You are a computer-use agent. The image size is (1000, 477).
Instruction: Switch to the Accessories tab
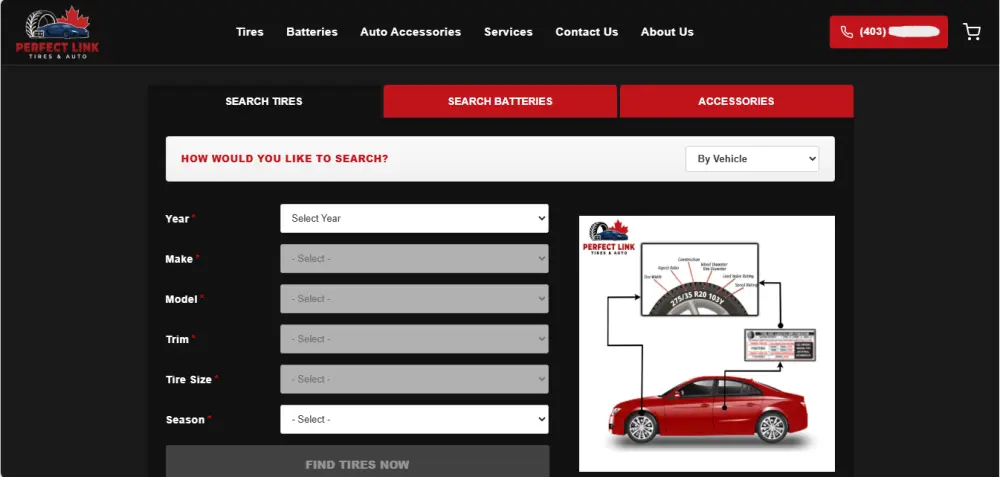(736, 101)
